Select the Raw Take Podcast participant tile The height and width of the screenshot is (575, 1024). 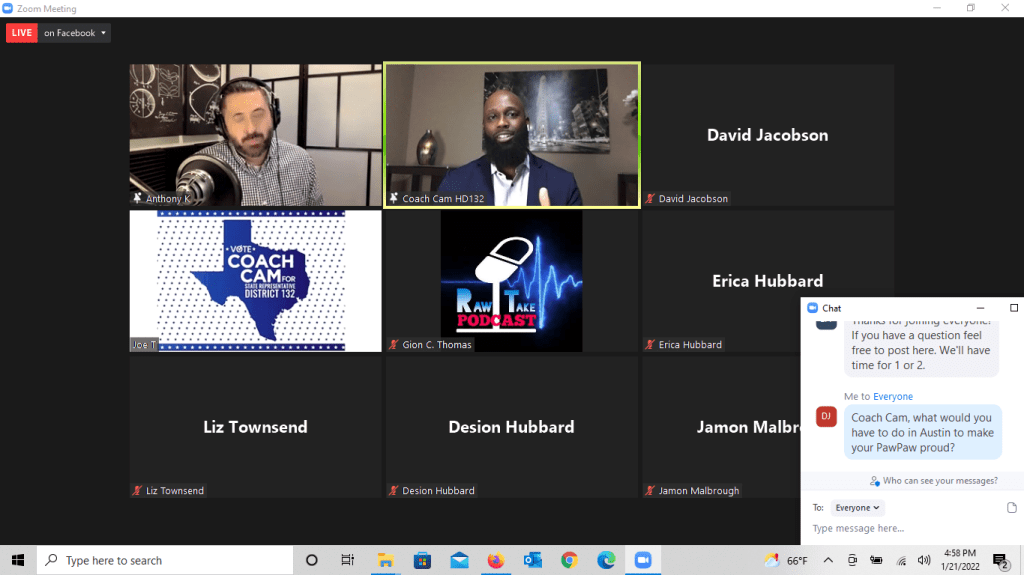tap(511, 280)
